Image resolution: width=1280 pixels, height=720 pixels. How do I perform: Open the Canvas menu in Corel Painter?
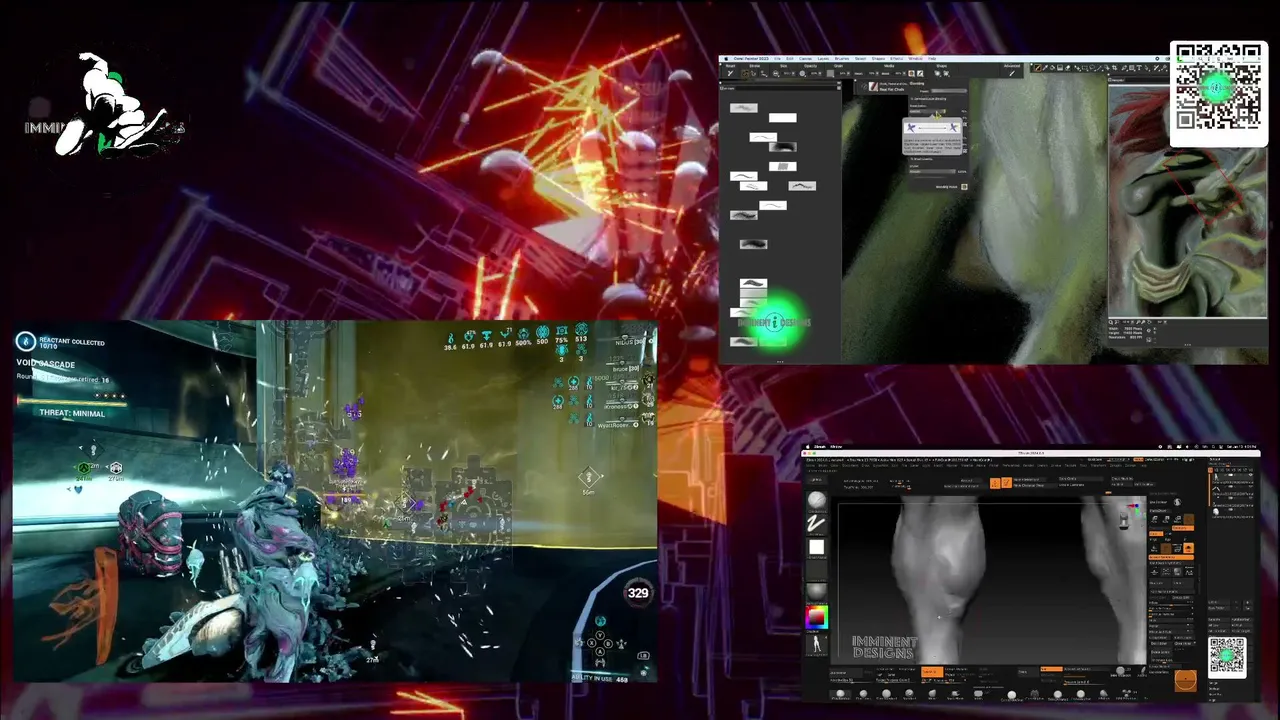pos(806,59)
